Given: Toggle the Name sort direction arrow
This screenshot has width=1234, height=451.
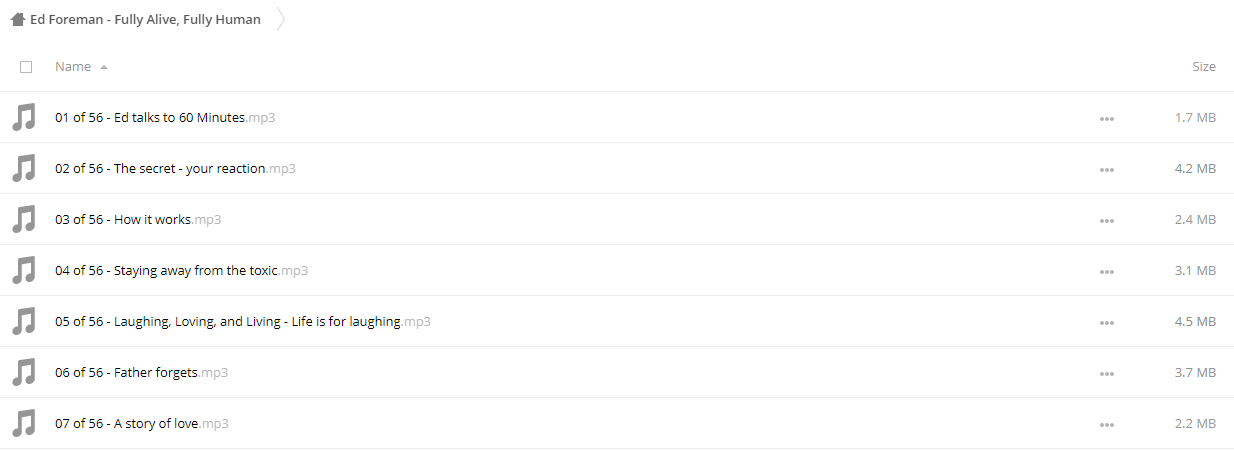Looking at the screenshot, I should coord(104,67).
